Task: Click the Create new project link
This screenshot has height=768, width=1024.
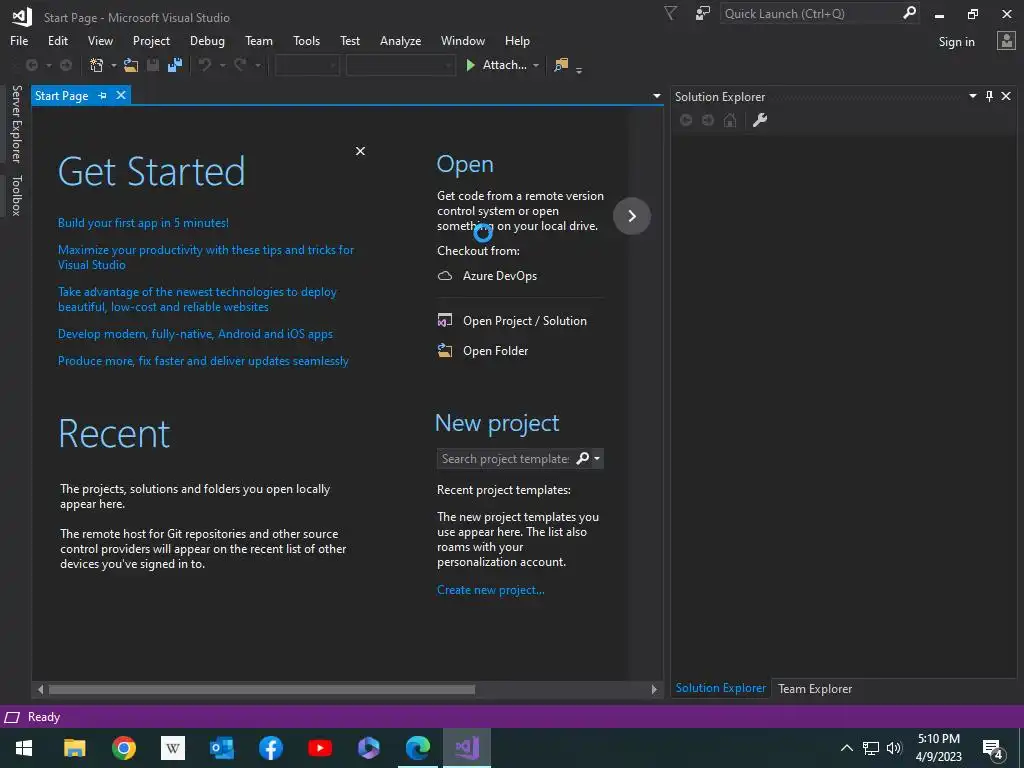Action: (x=490, y=590)
